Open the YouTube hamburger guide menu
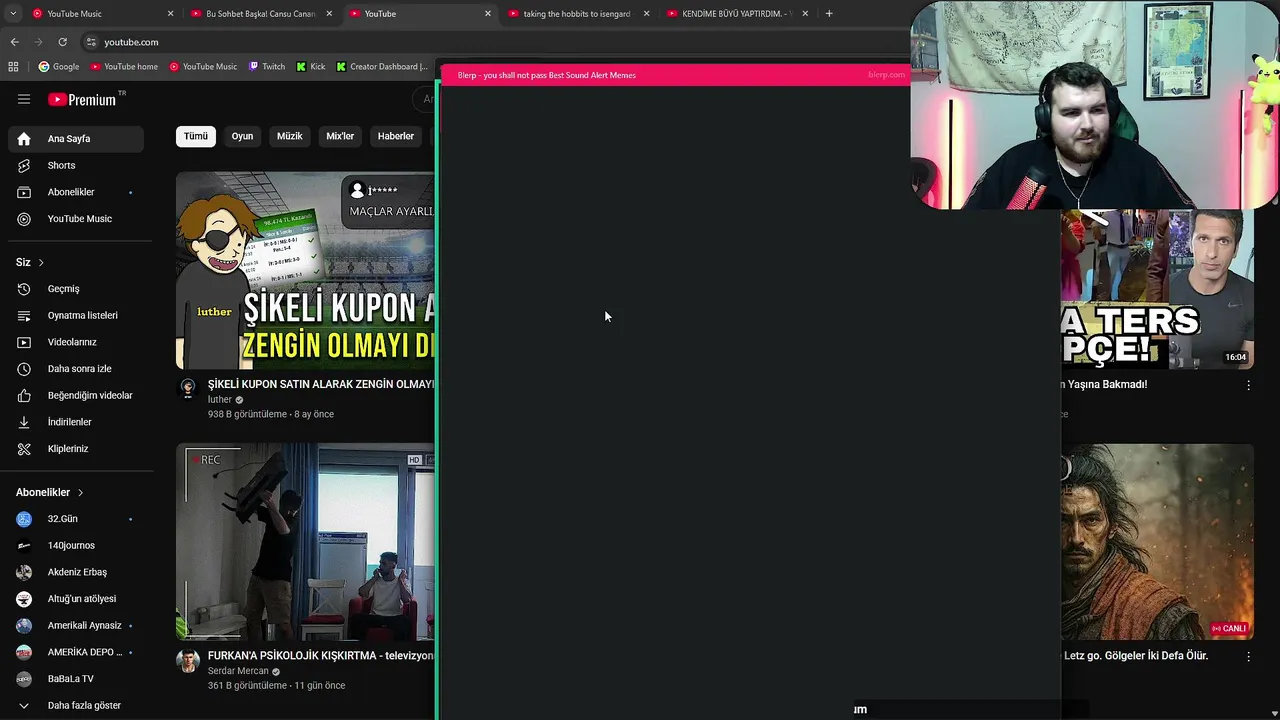 point(24,99)
